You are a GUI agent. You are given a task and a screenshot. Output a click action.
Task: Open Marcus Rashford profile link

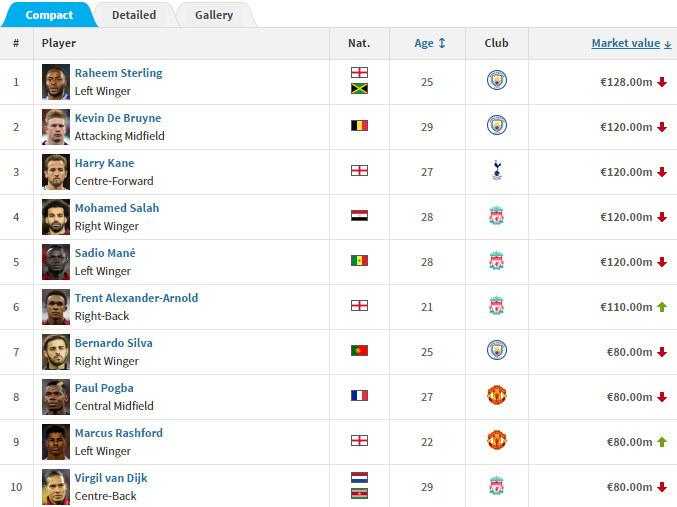(x=119, y=433)
